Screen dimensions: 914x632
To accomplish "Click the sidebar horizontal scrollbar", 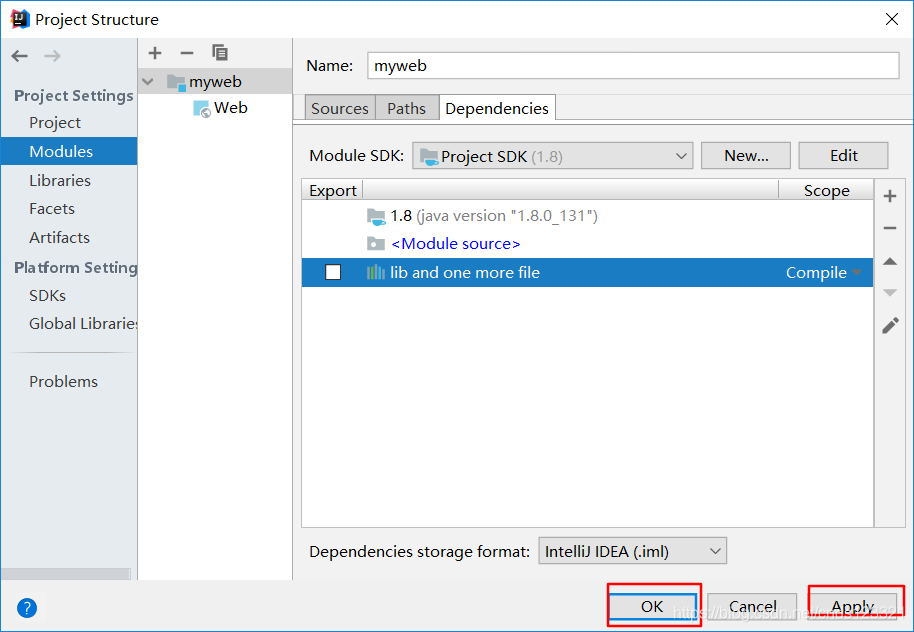I will click(66, 574).
